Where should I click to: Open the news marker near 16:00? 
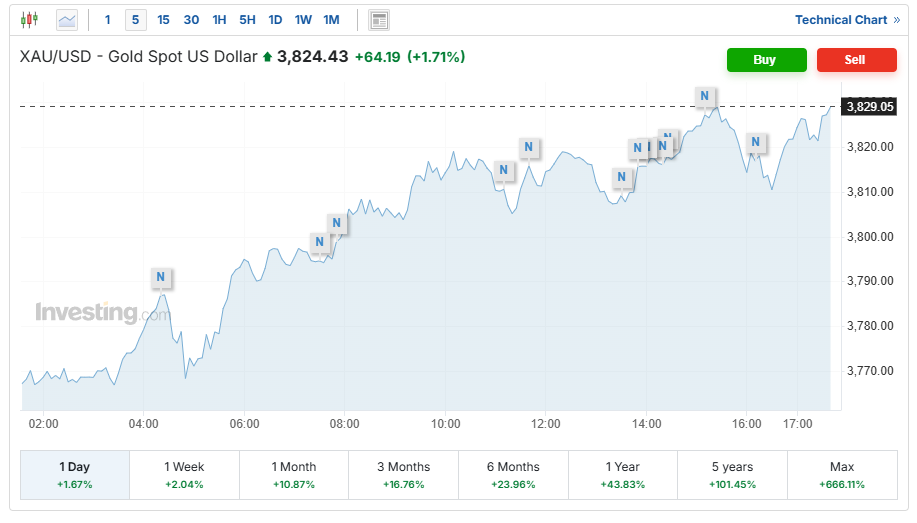(756, 143)
